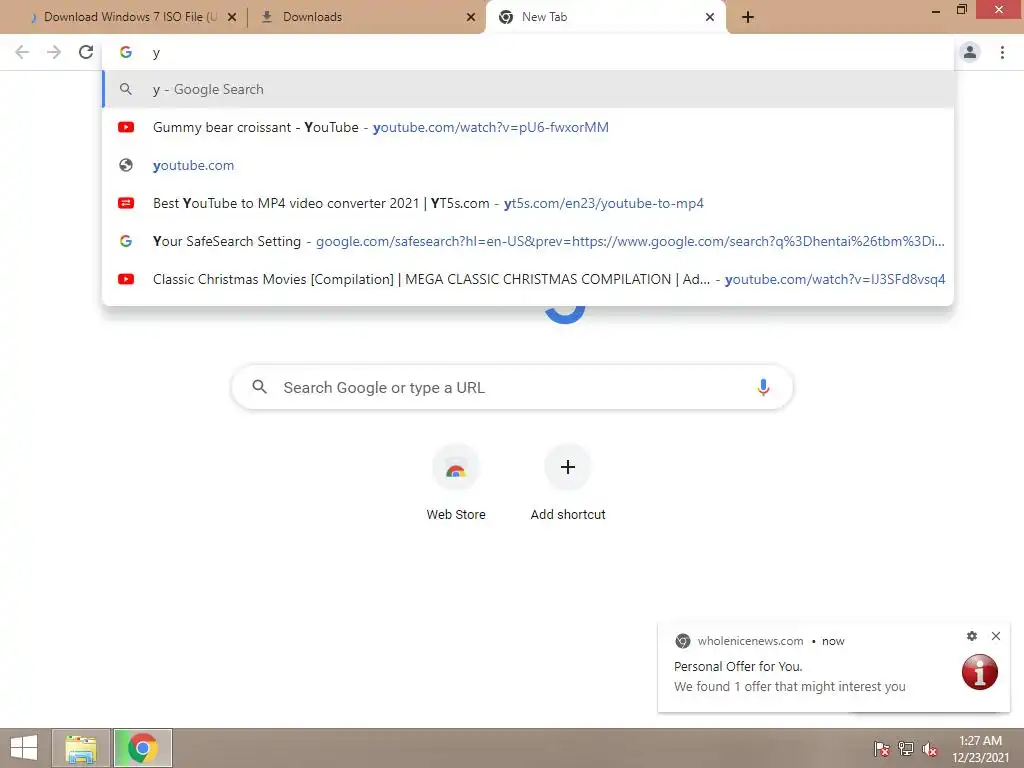
Task: Click the voice search microphone icon
Action: pos(763,387)
